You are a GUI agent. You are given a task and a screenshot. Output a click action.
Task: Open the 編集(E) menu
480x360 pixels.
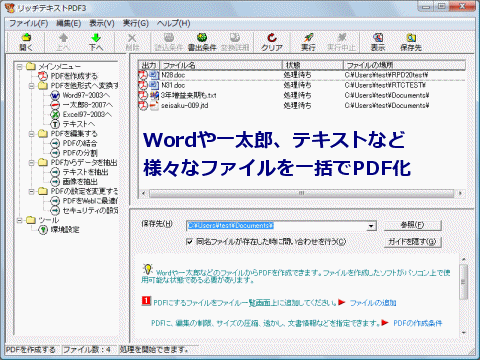[x=68, y=23]
